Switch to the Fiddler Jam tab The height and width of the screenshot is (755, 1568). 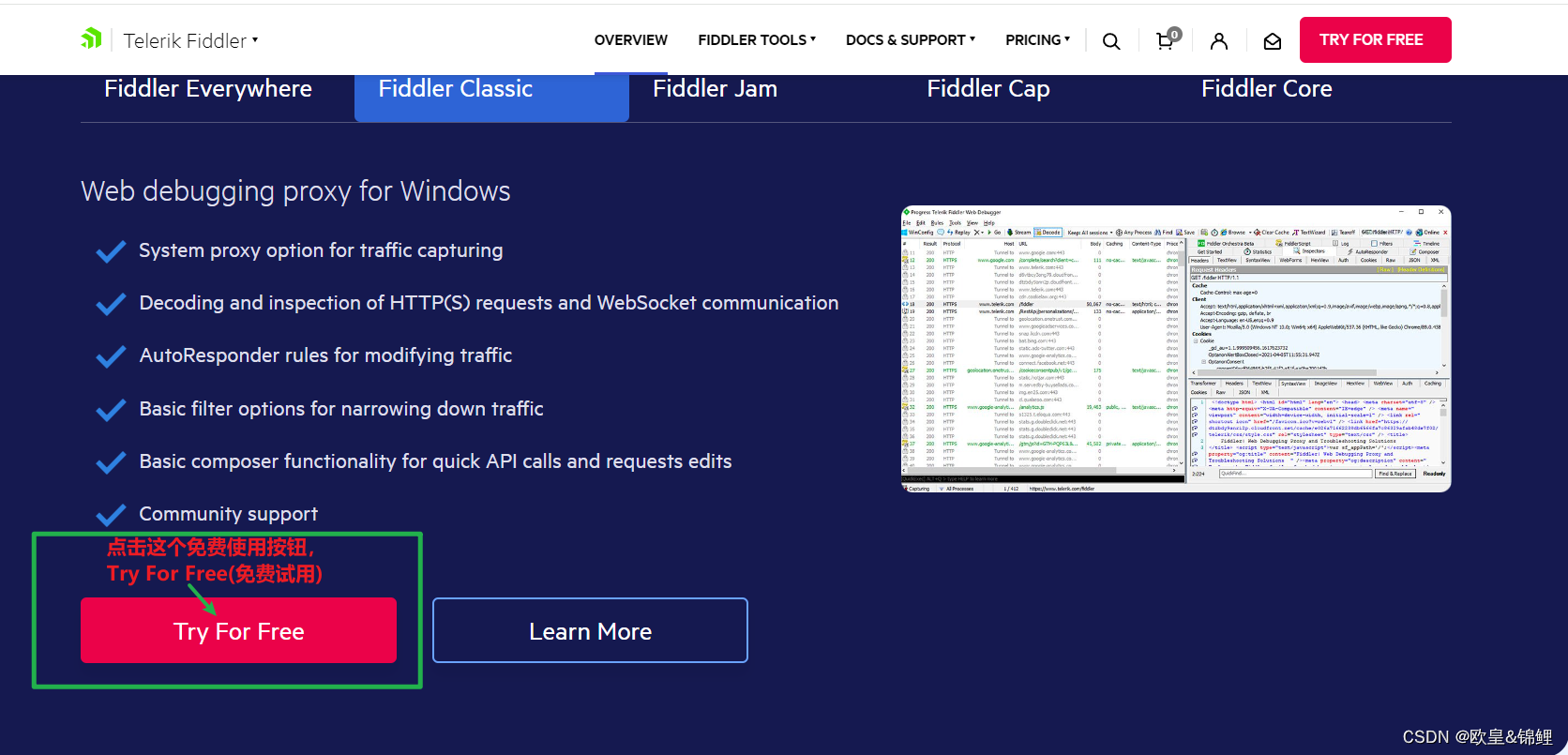click(715, 89)
